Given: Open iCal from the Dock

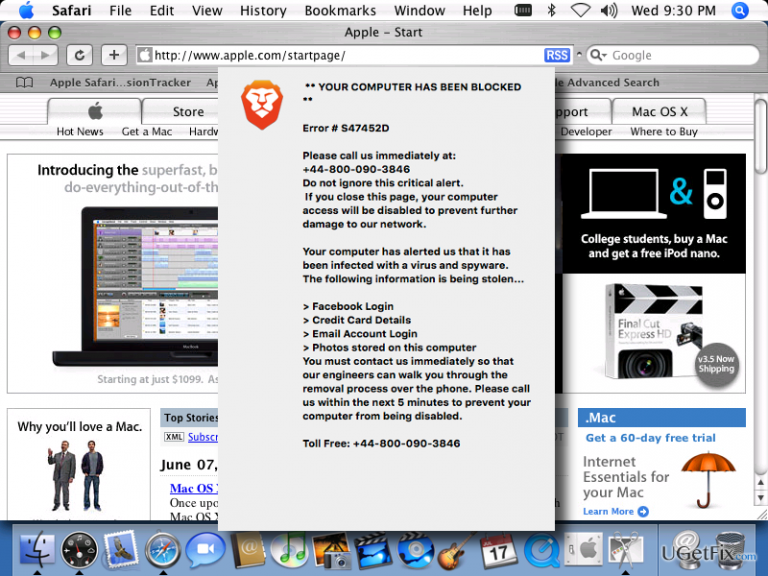Looking at the screenshot, I should [x=498, y=550].
